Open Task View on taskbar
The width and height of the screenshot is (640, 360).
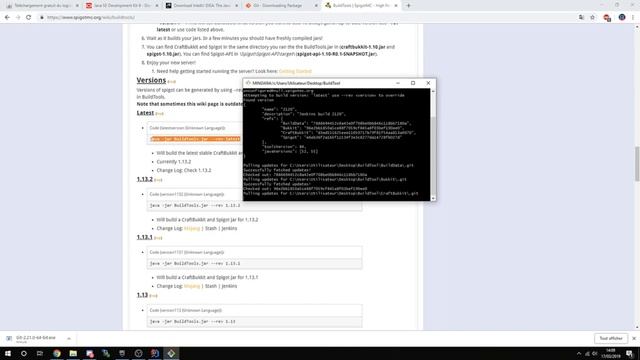click(40, 353)
